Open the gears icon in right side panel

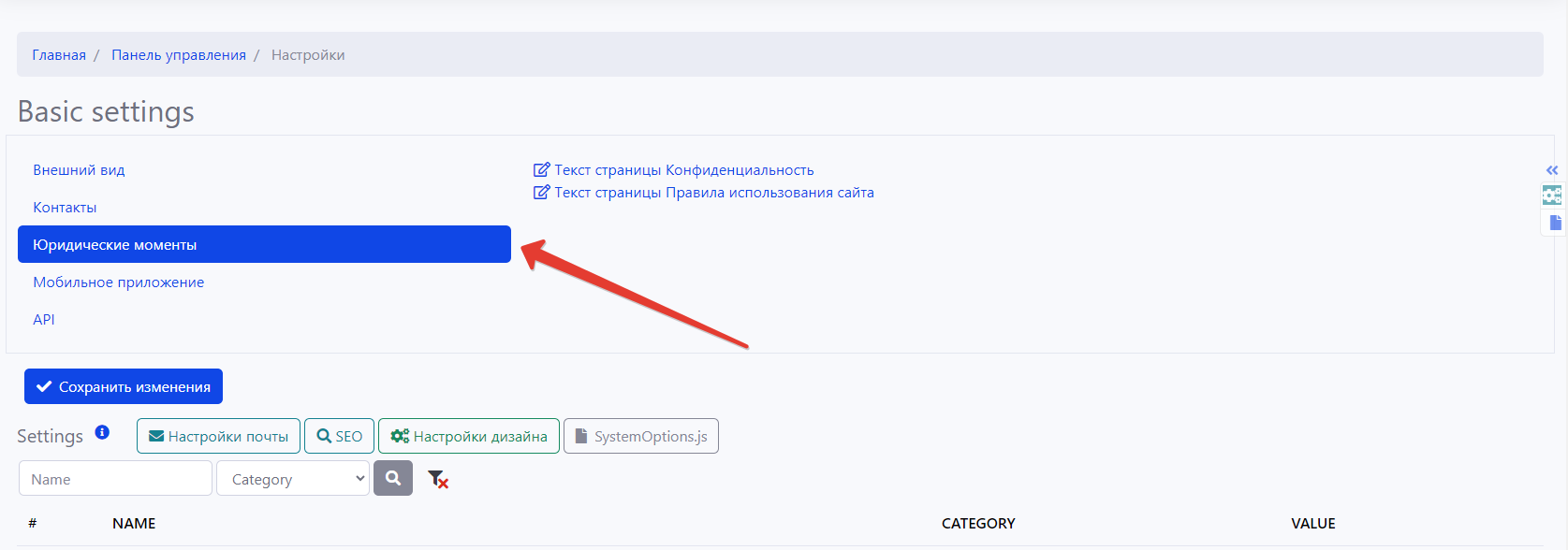[x=1552, y=195]
